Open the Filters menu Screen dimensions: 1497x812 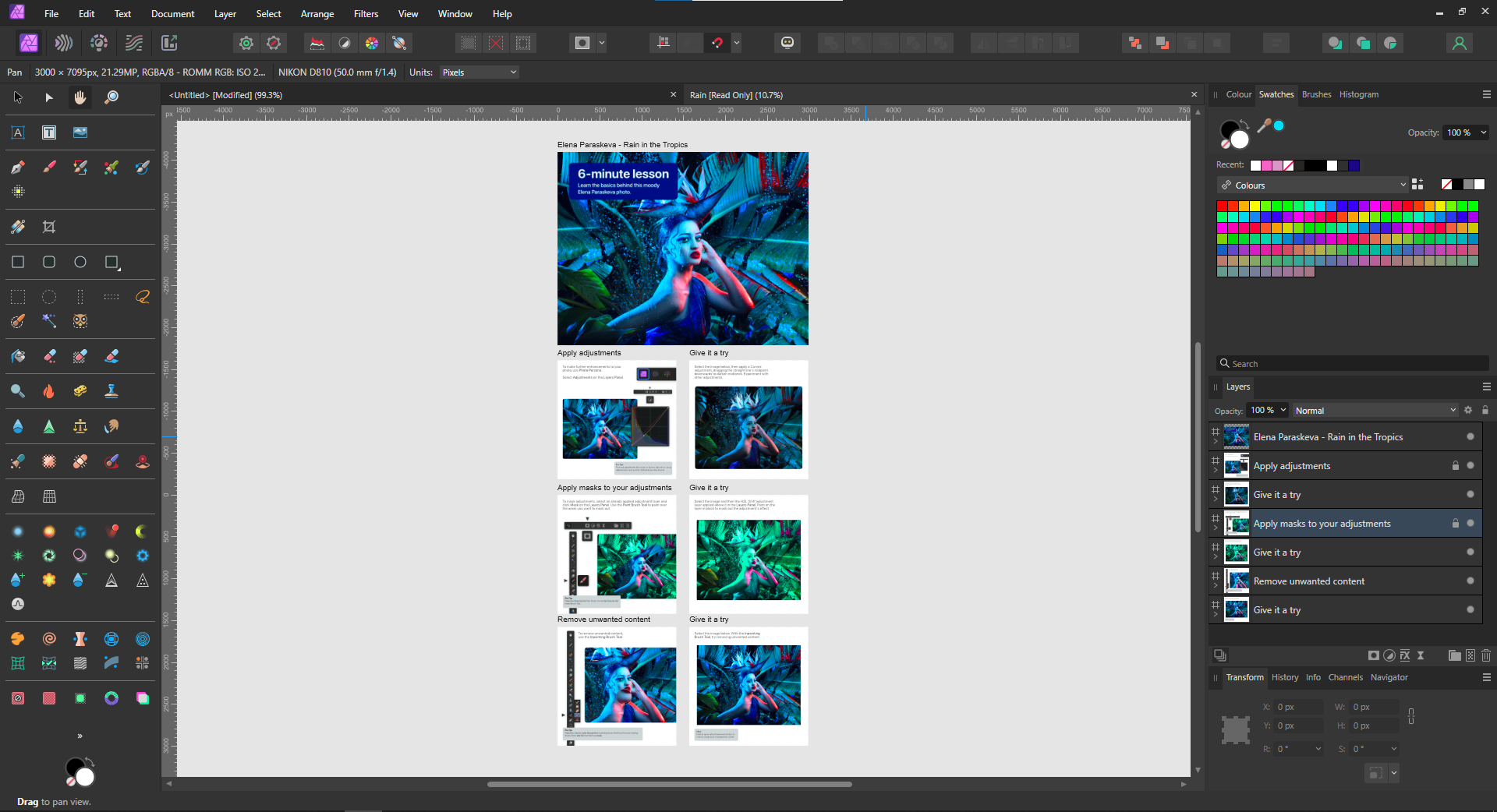[366, 14]
